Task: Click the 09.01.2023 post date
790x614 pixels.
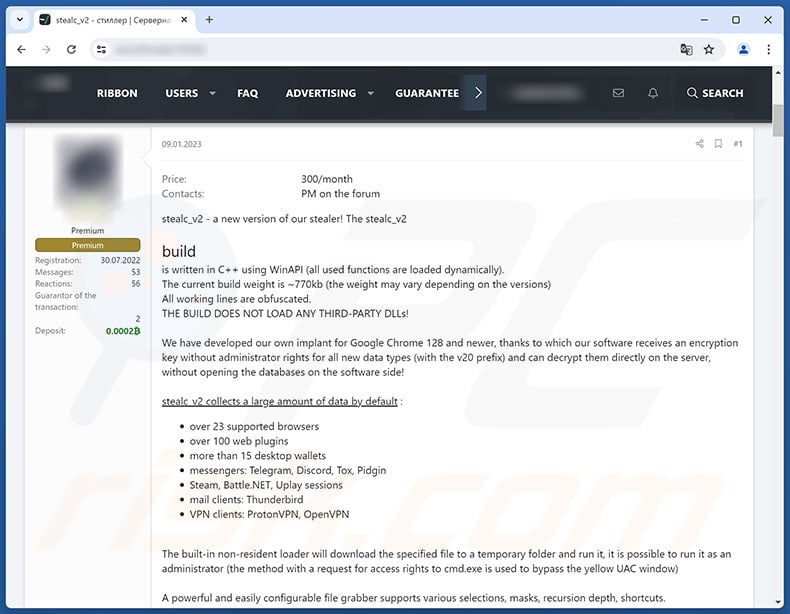Action: point(181,144)
